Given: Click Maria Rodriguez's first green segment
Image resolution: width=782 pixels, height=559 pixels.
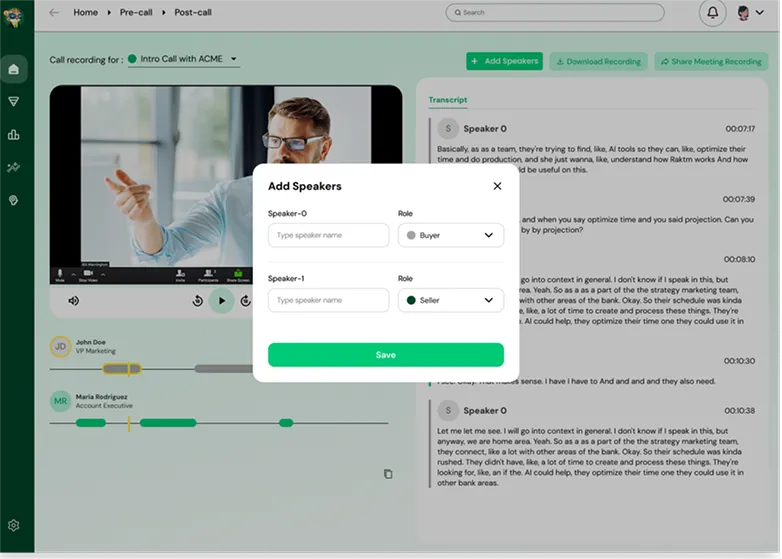Looking at the screenshot, I should (x=91, y=423).
